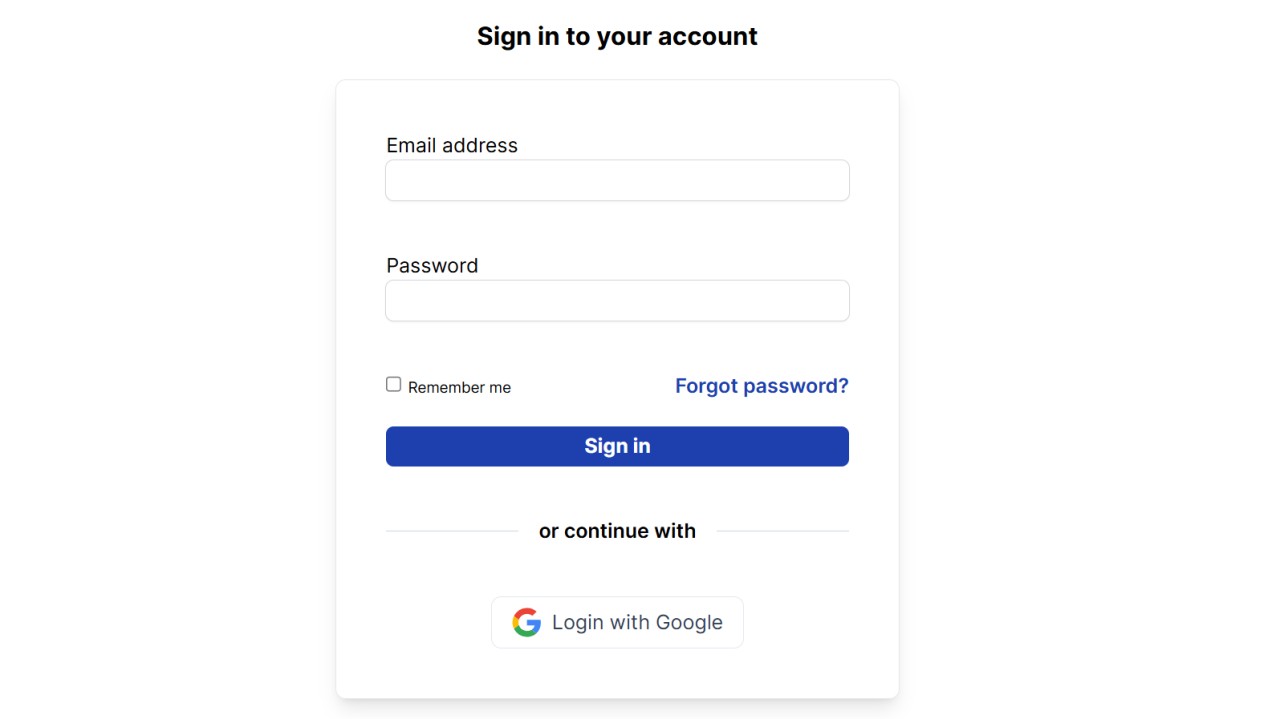
Task: Open the Forgot password? link
Action: click(761, 386)
